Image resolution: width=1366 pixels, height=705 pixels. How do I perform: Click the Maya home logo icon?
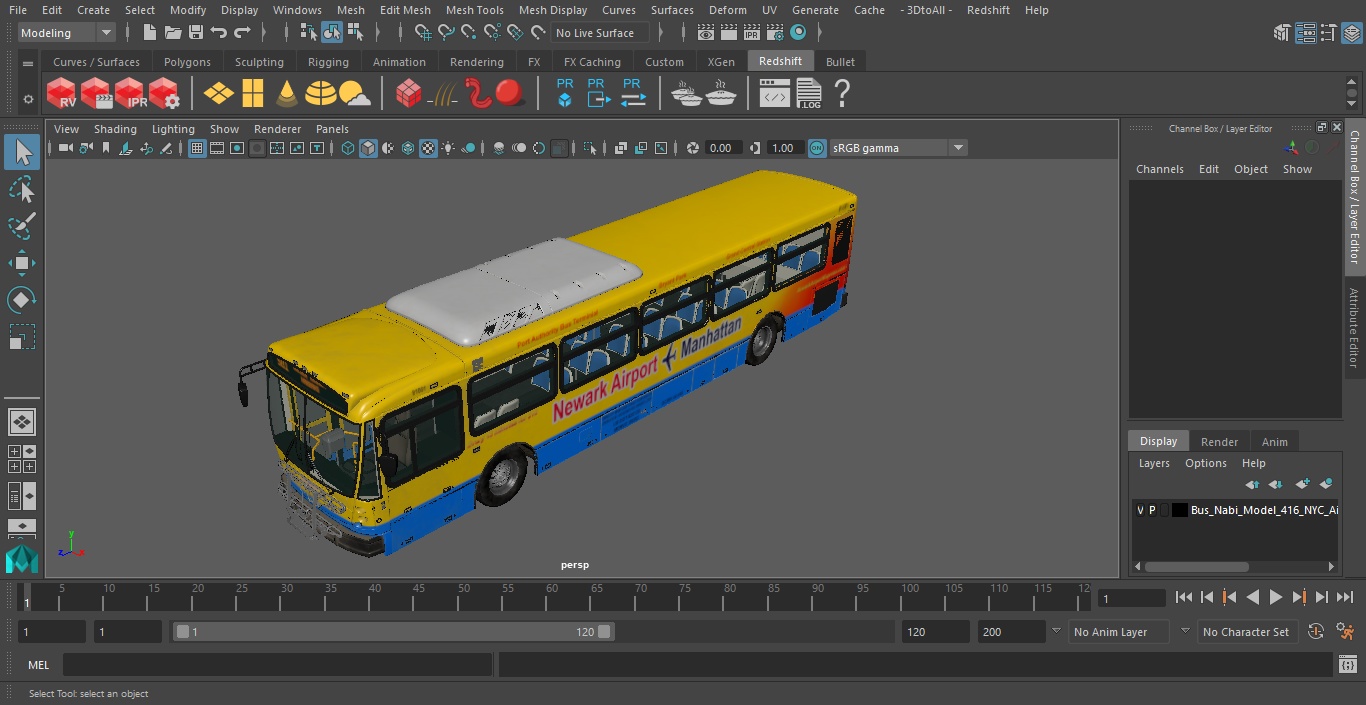(x=21, y=559)
